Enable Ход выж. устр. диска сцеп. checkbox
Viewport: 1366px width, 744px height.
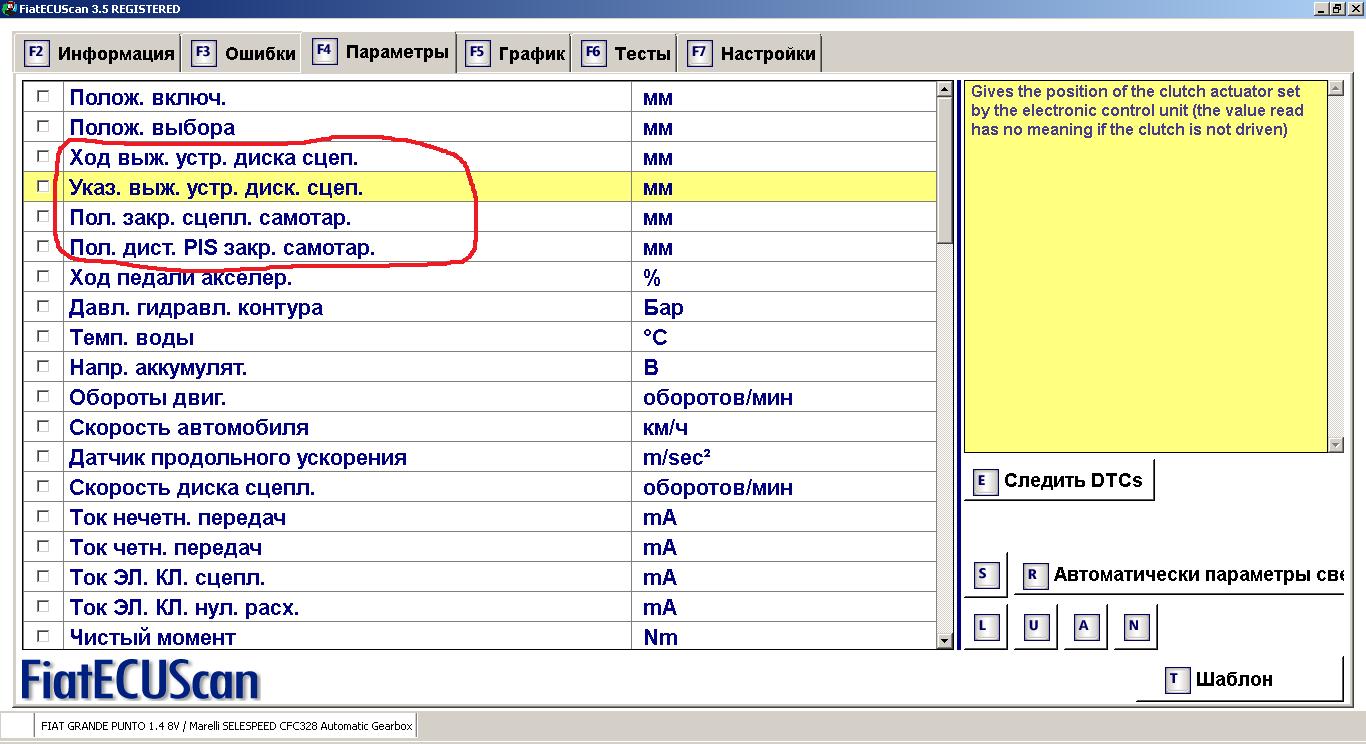[x=43, y=157]
